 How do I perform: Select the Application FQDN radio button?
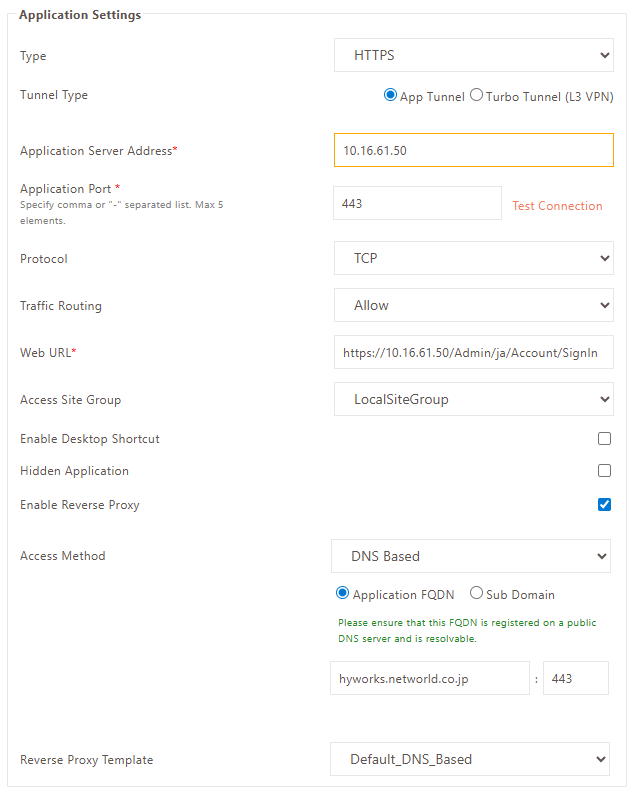coord(343,593)
